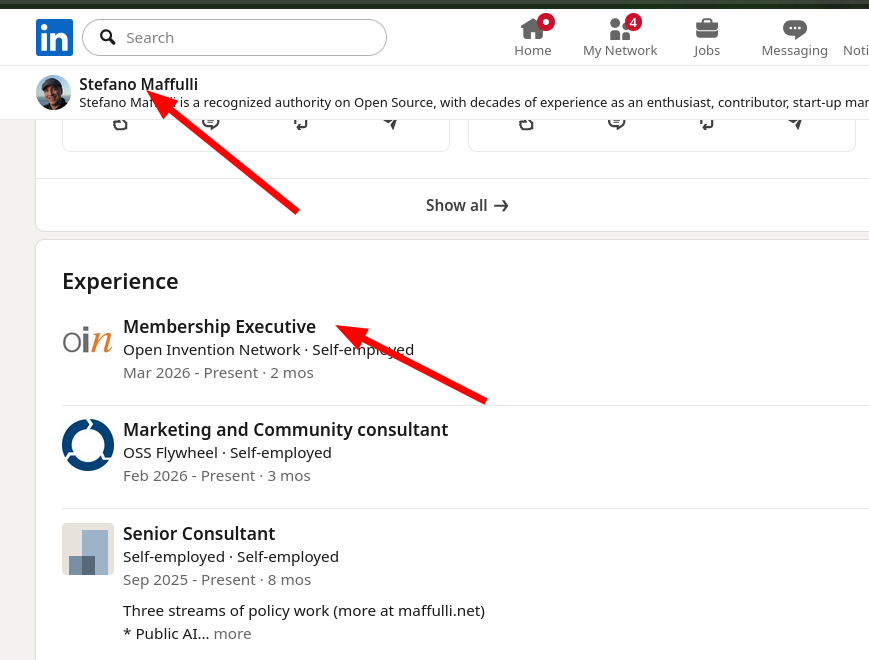
Task: Click the OSS Flywheel · Self-employed line
Action: coord(227,453)
